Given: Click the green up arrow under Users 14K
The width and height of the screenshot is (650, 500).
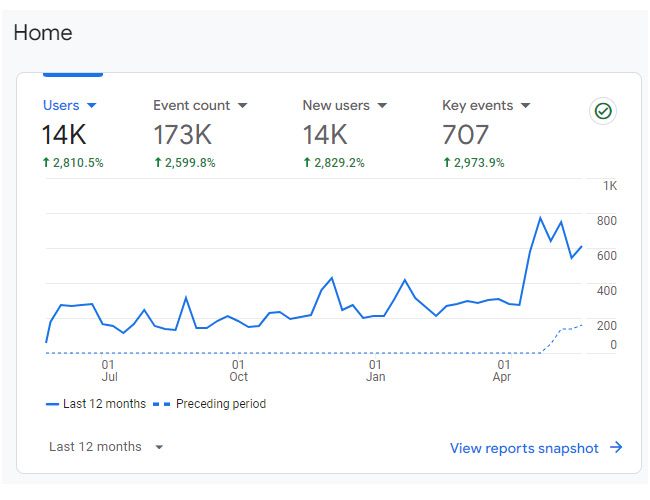Looking at the screenshot, I should pos(46,162).
